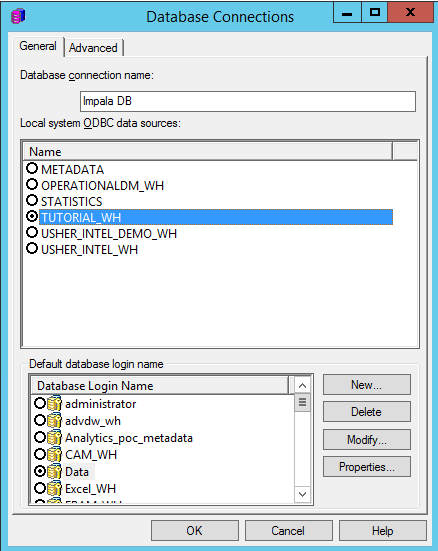This screenshot has height=551, width=438.
Task: Click the New... login button
Action: point(367,385)
